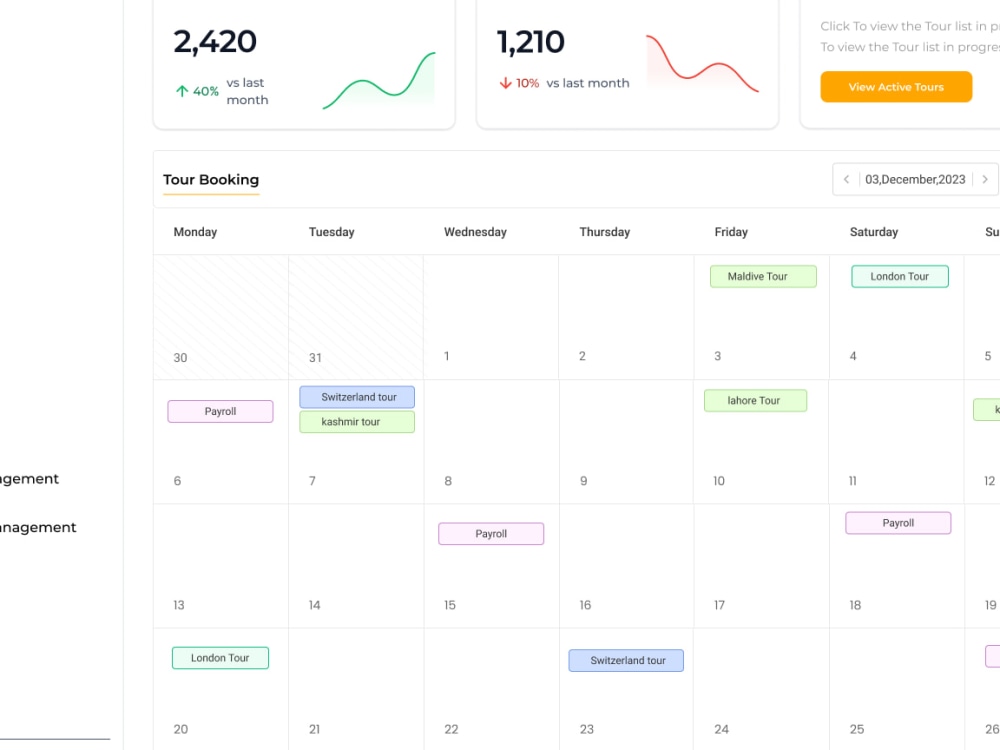Select calendar day 25
This screenshot has height=750, width=1000.
[x=897, y=689]
